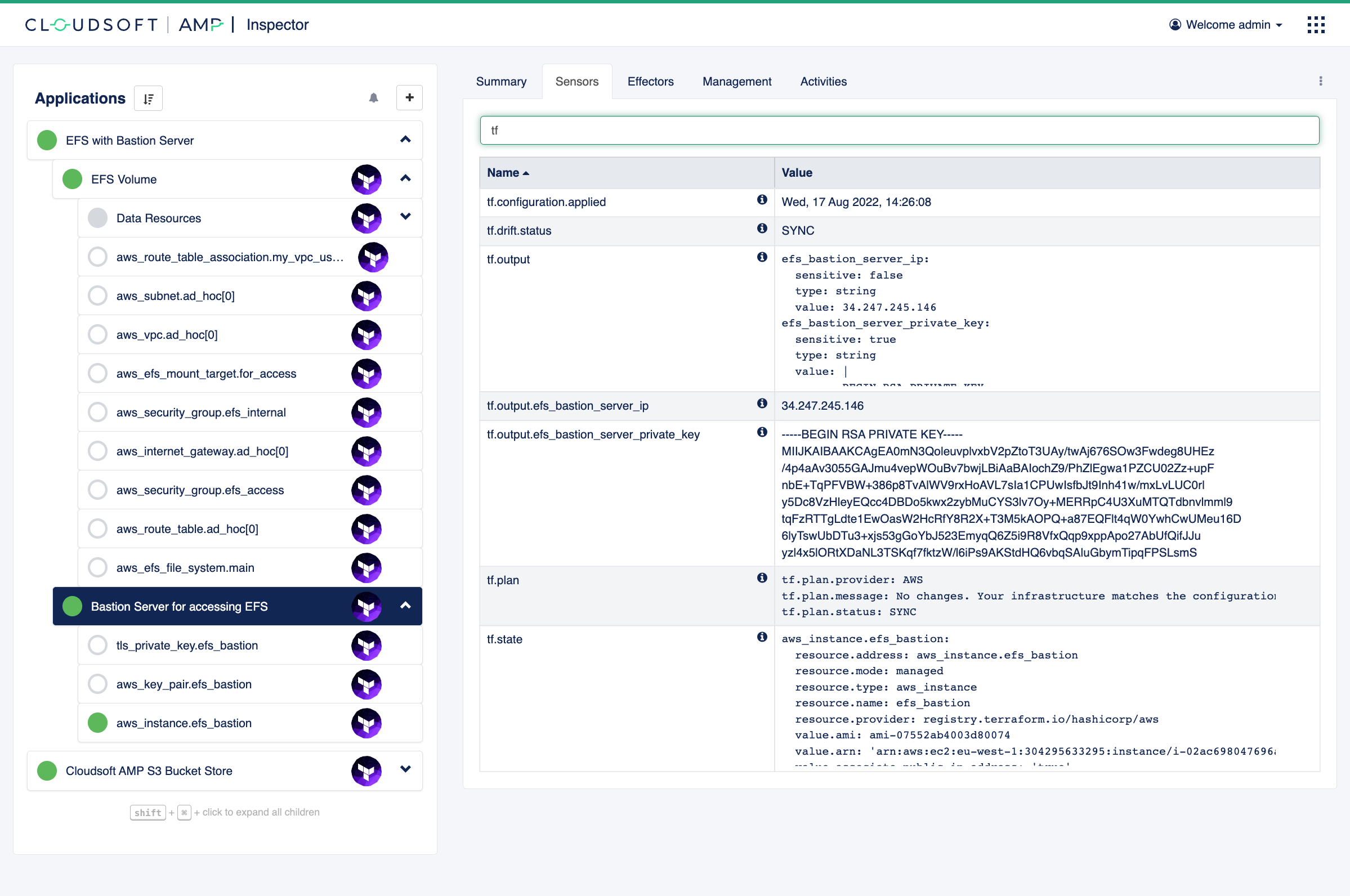The image size is (1350, 896).
Task: View the Activities tab
Action: tap(823, 82)
